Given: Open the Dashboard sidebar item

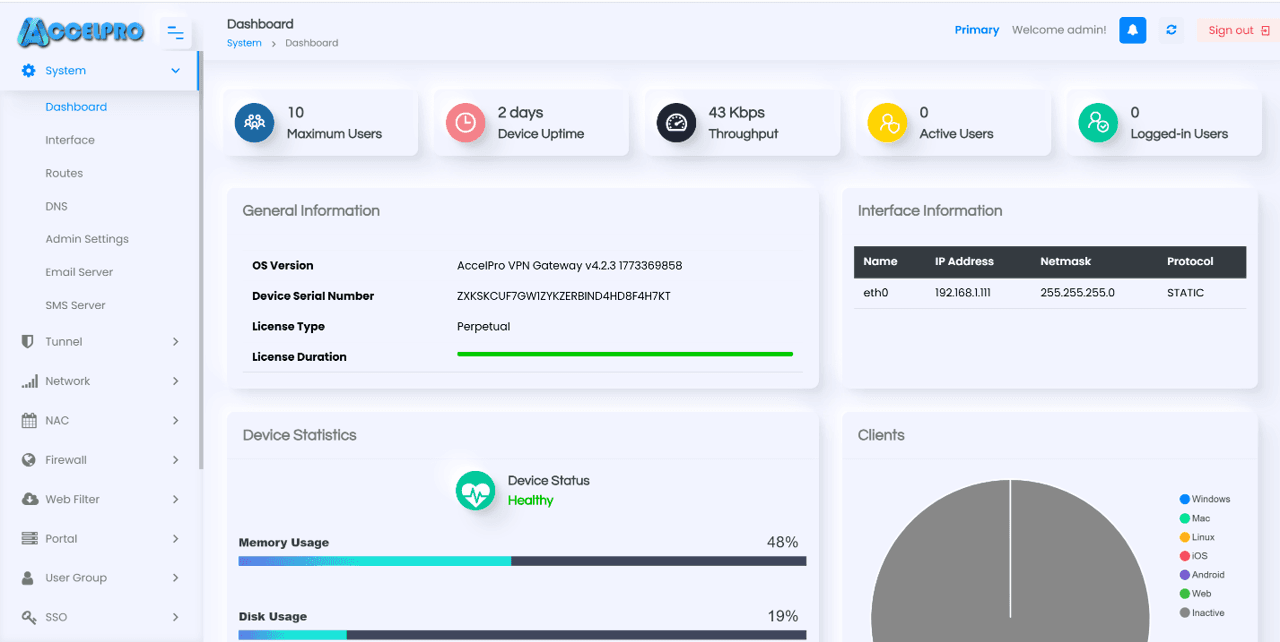Looking at the screenshot, I should pyautogui.click(x=76, y=107).
